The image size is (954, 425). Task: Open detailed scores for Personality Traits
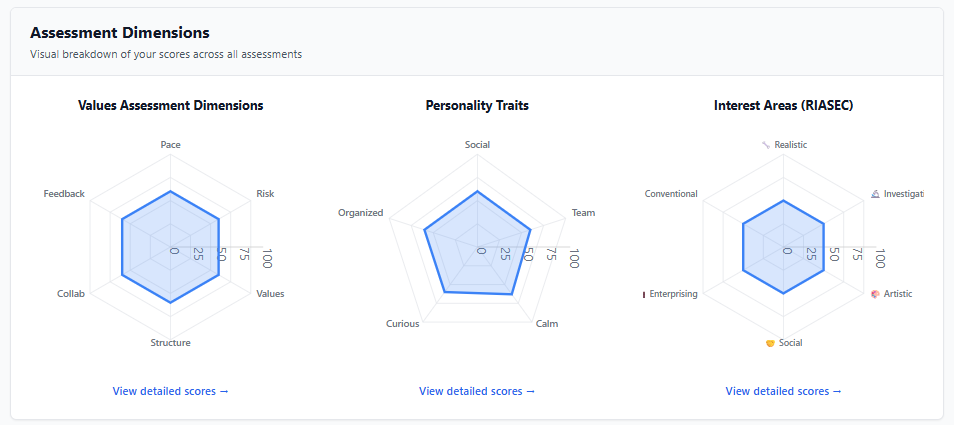[x=477, y=391]
